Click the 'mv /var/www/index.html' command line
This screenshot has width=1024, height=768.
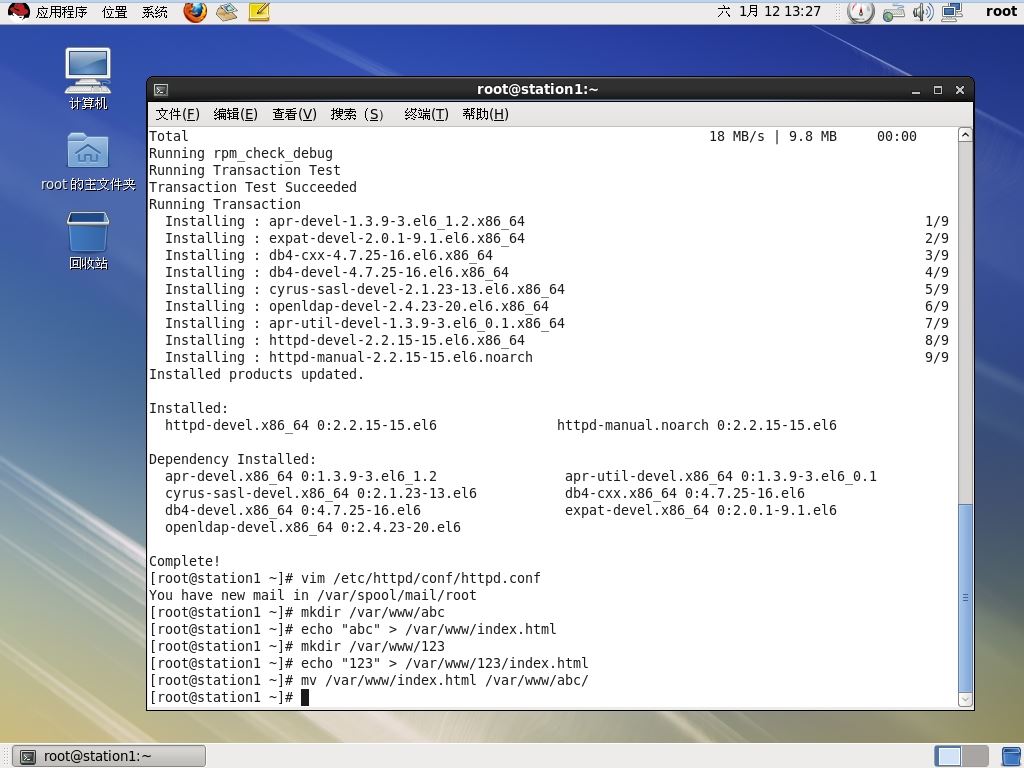[369, 680]
